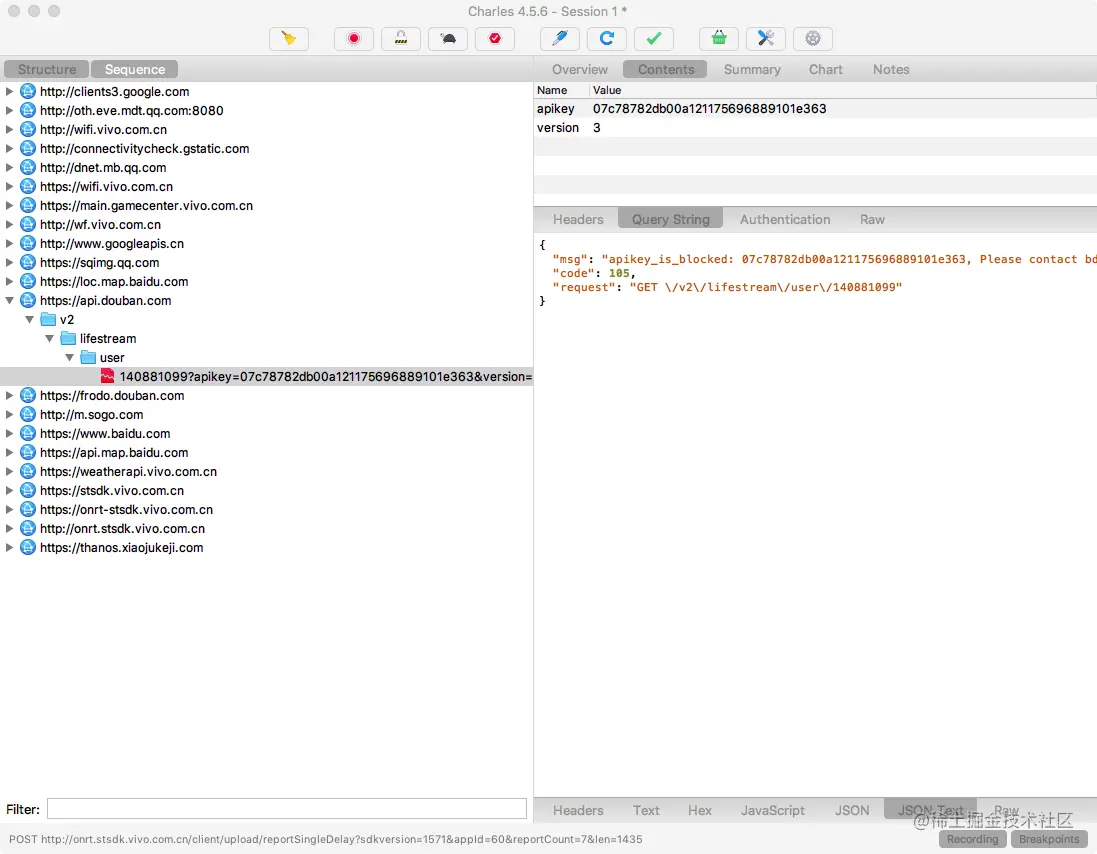The image size is (1097, 854).
Task: Collapse the lifestream folder
Action: point(49,338)
